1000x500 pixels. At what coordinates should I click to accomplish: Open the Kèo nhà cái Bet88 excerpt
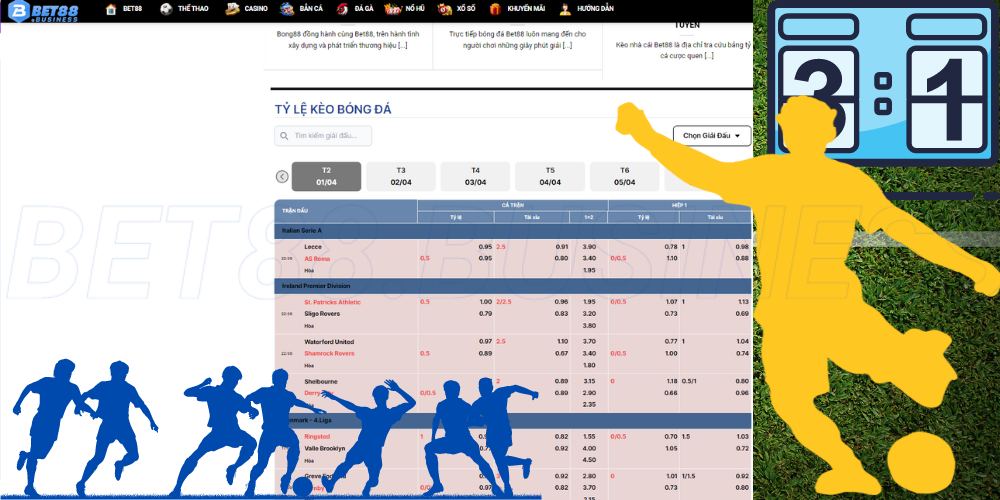point(684,50)
